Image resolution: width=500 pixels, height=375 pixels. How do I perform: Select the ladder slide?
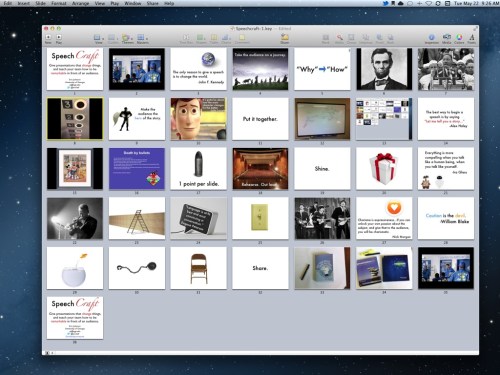[137, 218]
